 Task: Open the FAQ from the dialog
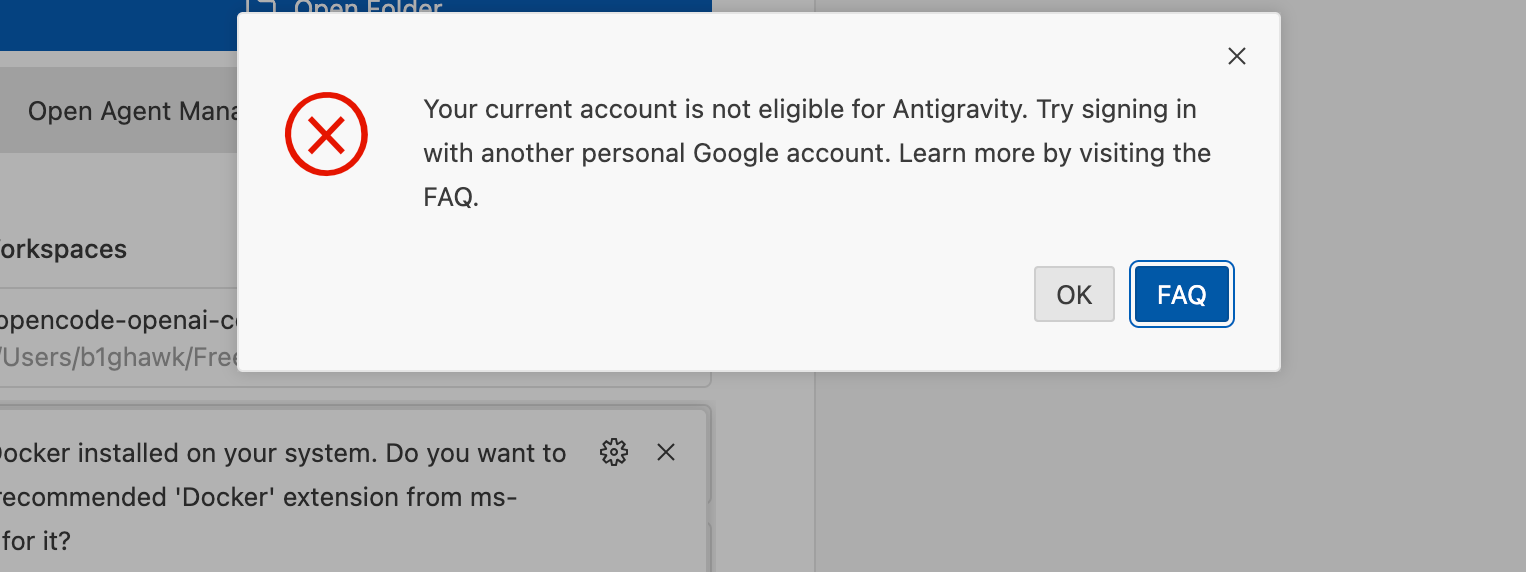(x=1182, y=294)
